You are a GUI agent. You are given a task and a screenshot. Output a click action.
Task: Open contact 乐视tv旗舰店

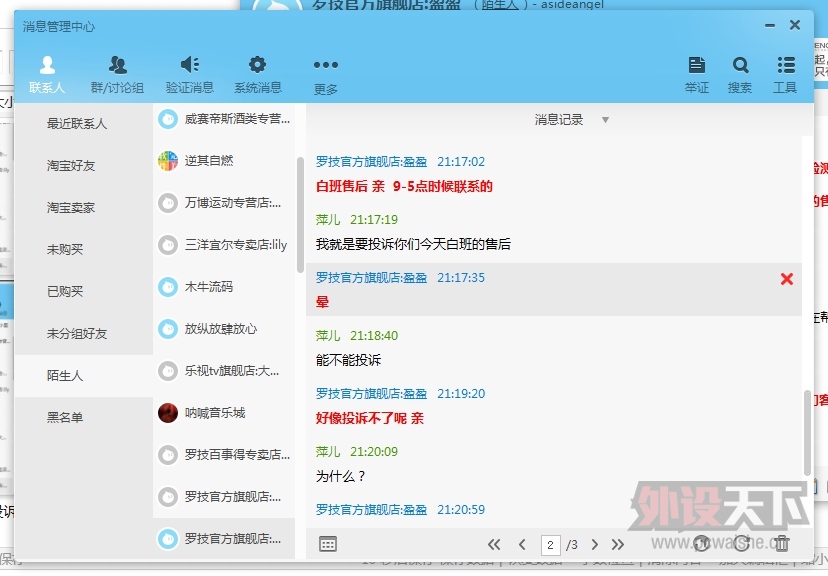coord(224,371)
